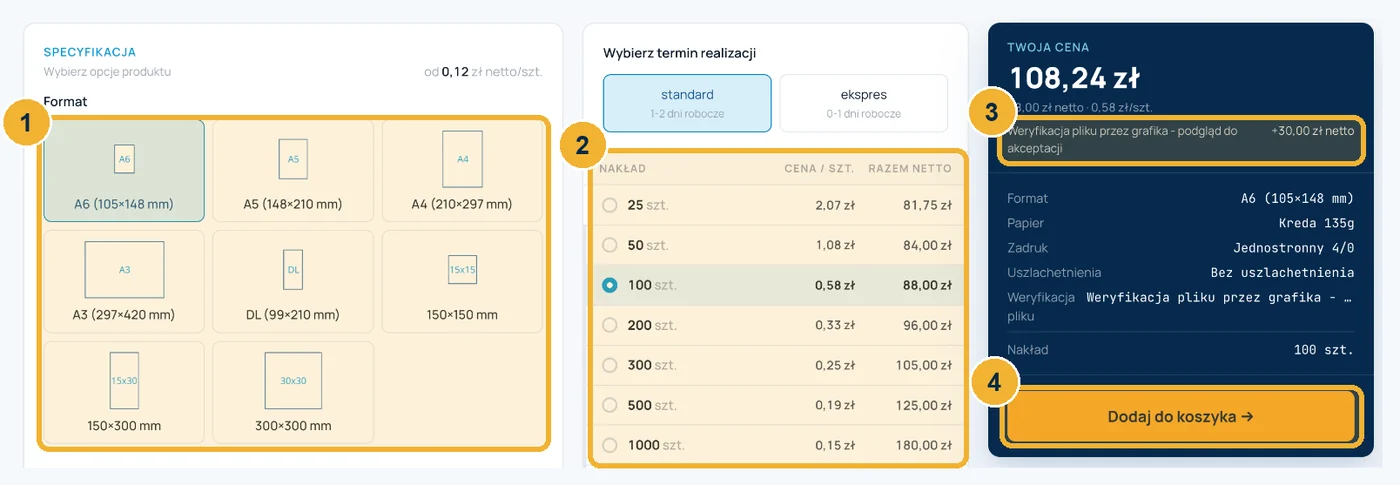Click the DL page icon
1400x485 pixels.
tap(293, 270)
